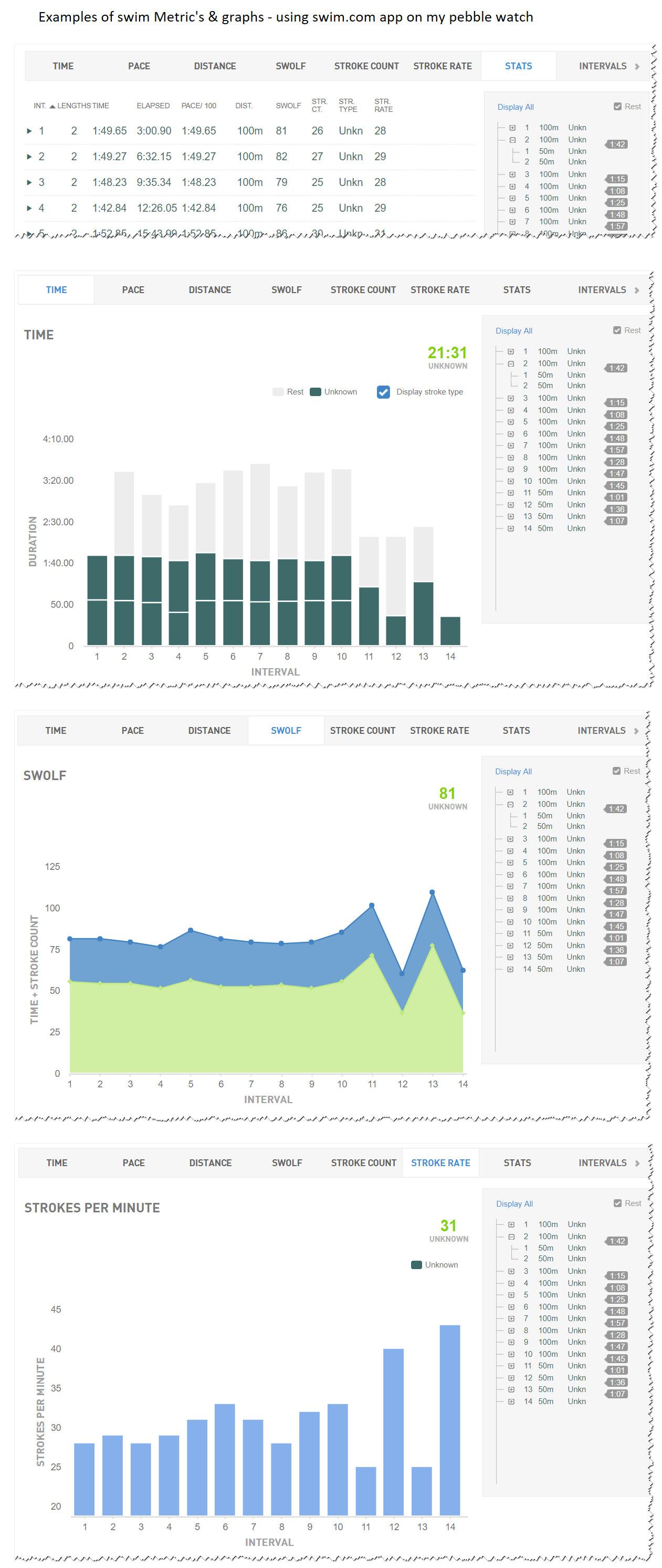The width and height of the screenshot is (662, 1568).
Task: Click Unknown legend icon in Strokes Per Minute chart
Action: click(x=417, y=1265)
